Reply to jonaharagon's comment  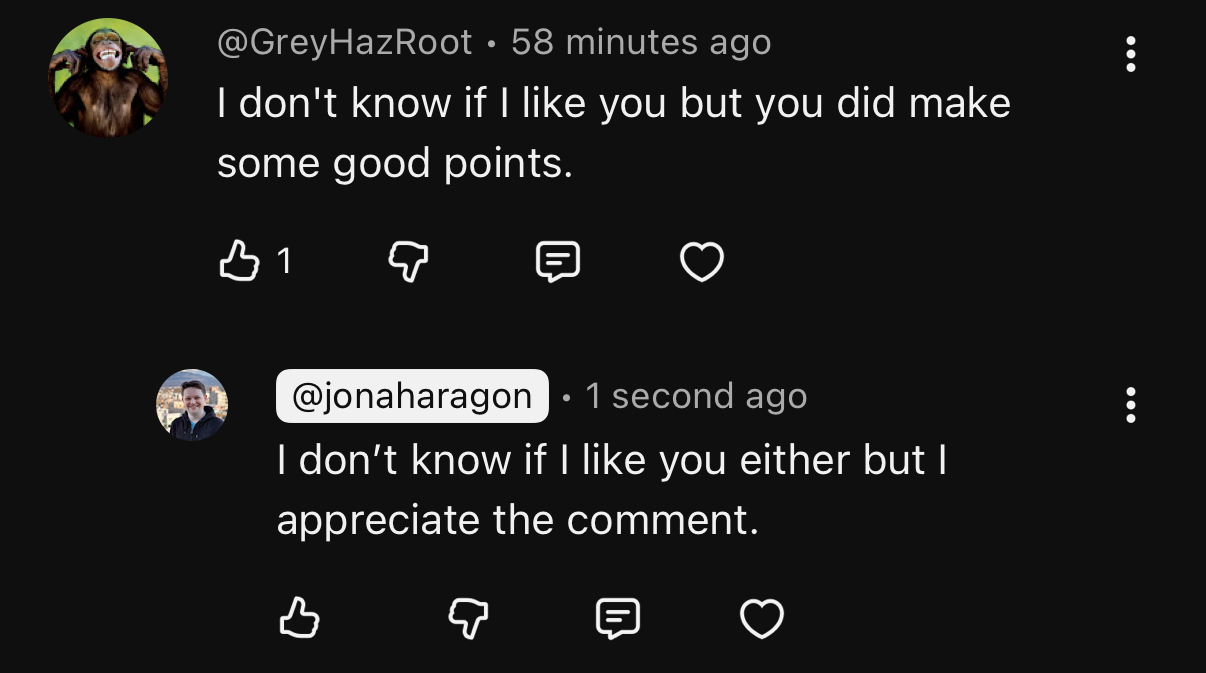(617, 618)
